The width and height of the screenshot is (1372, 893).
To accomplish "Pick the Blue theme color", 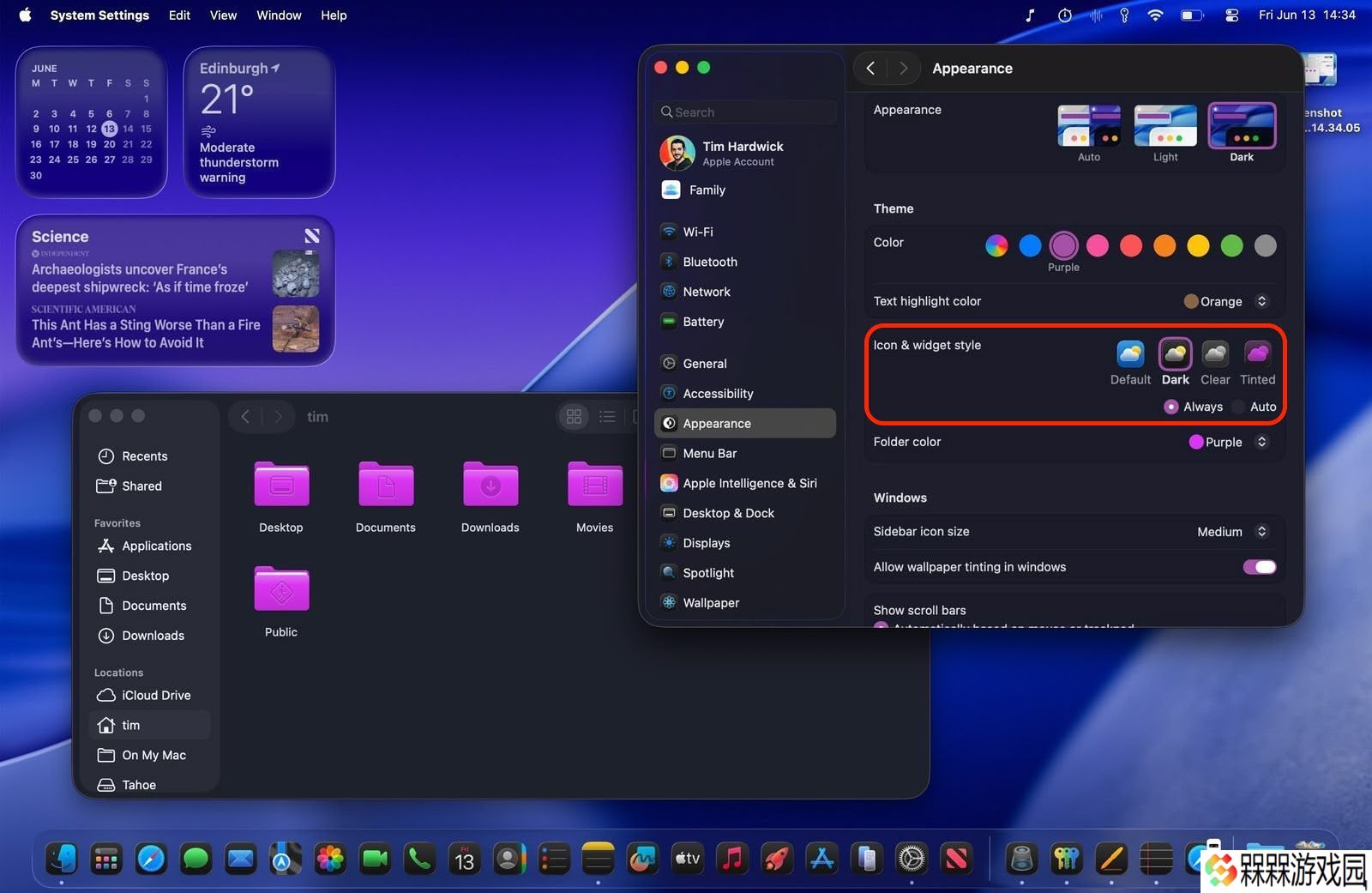I will 1030,246.
